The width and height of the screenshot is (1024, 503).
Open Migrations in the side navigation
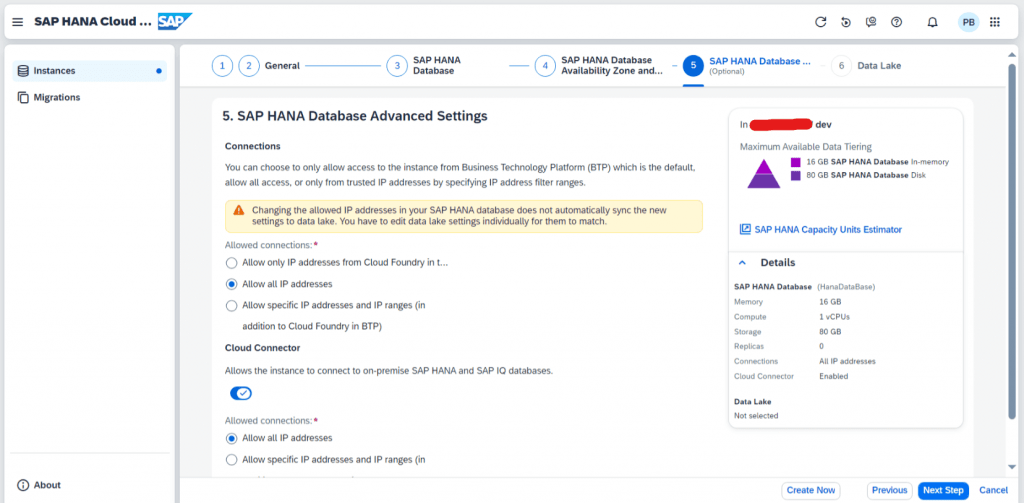point(89,97)
